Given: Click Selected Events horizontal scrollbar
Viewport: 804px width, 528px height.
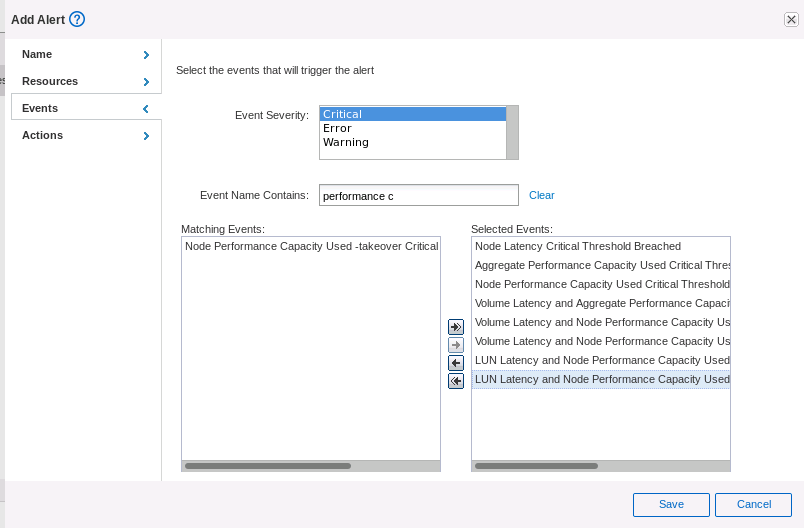Looking at the screenshot, I should 536,466.
